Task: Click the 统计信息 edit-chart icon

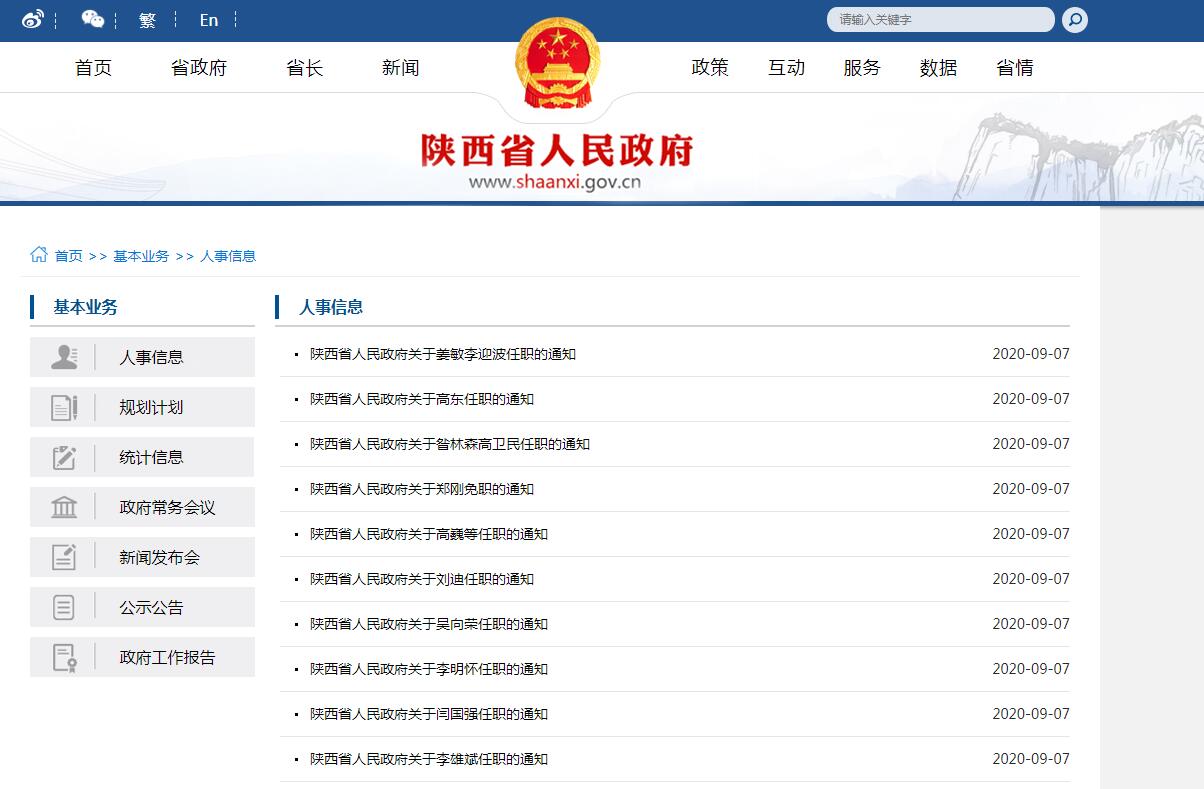Action: pyautogui.click(x=64, y=457)
